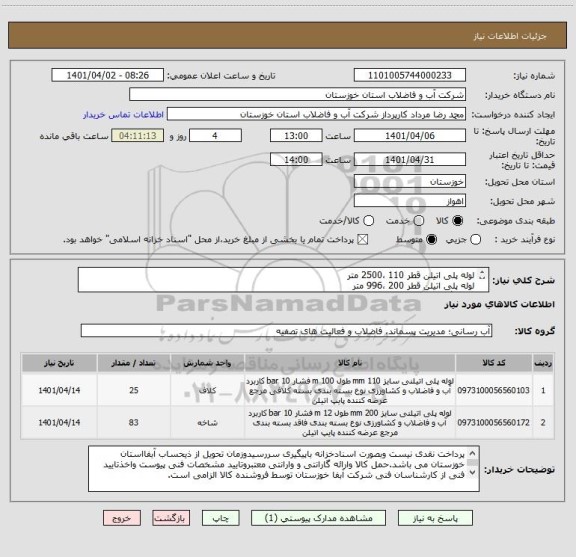Viewport: 576px width, 557px height.
Task: Click the نام کالا column header
Action: pos(350,363)
